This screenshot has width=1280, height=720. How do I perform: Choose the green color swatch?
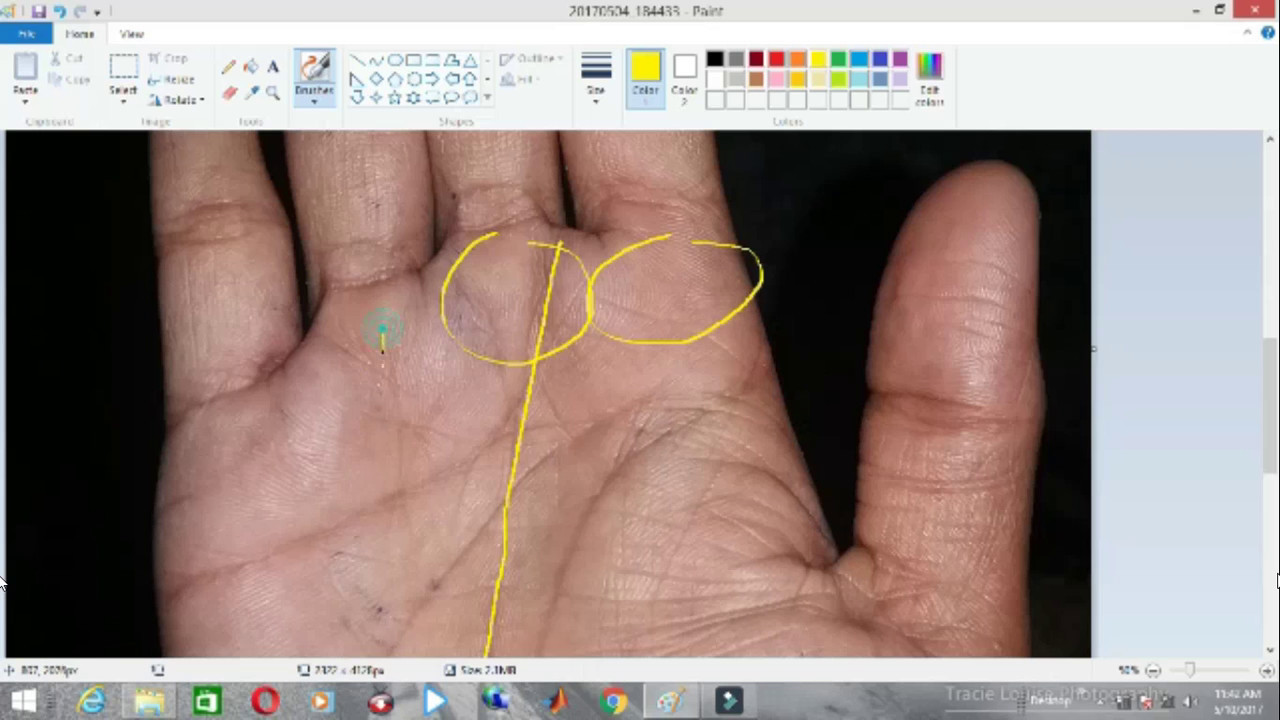[x=838, y=60]
